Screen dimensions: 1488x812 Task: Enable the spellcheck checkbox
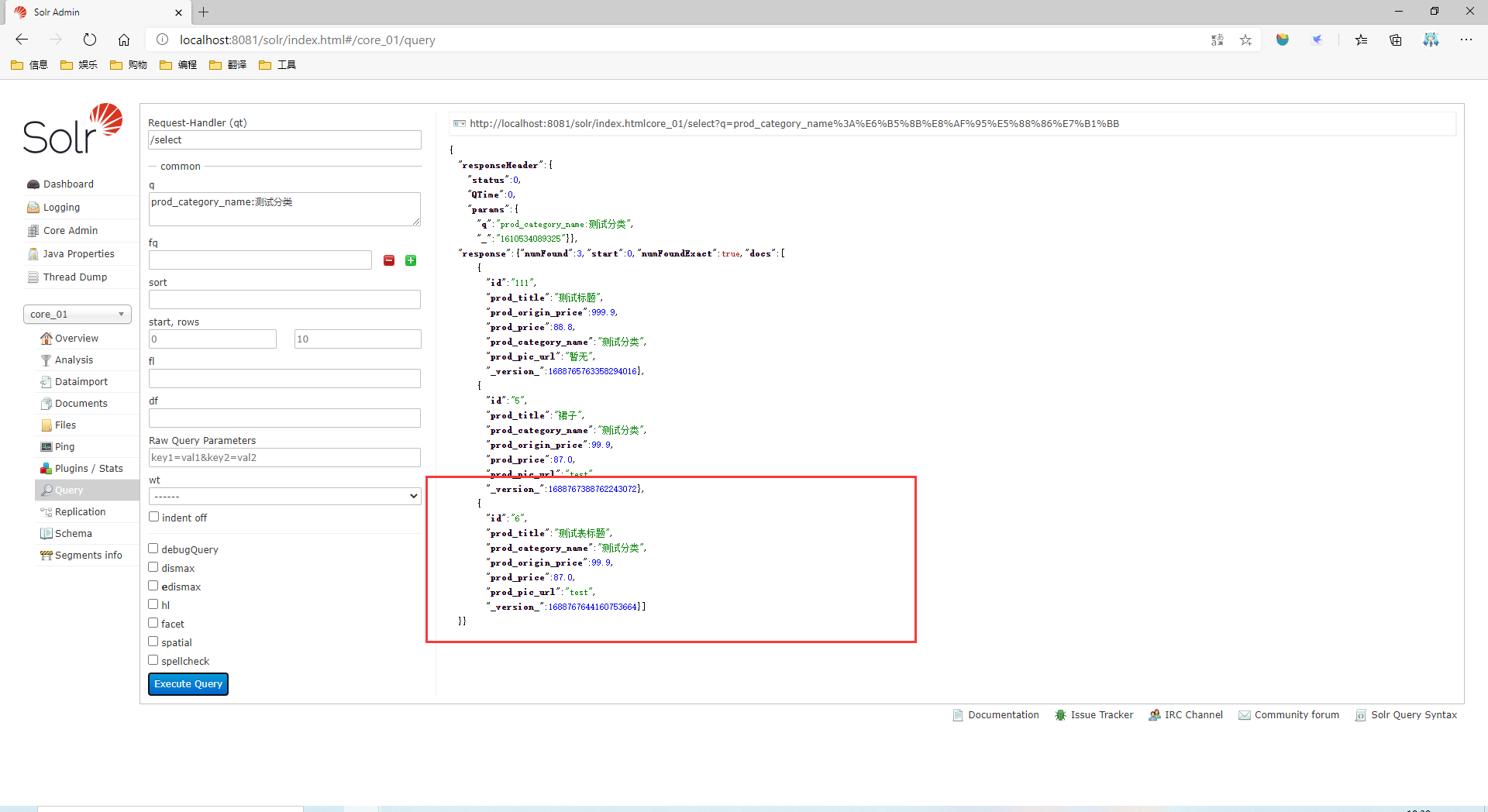(153, 660)
